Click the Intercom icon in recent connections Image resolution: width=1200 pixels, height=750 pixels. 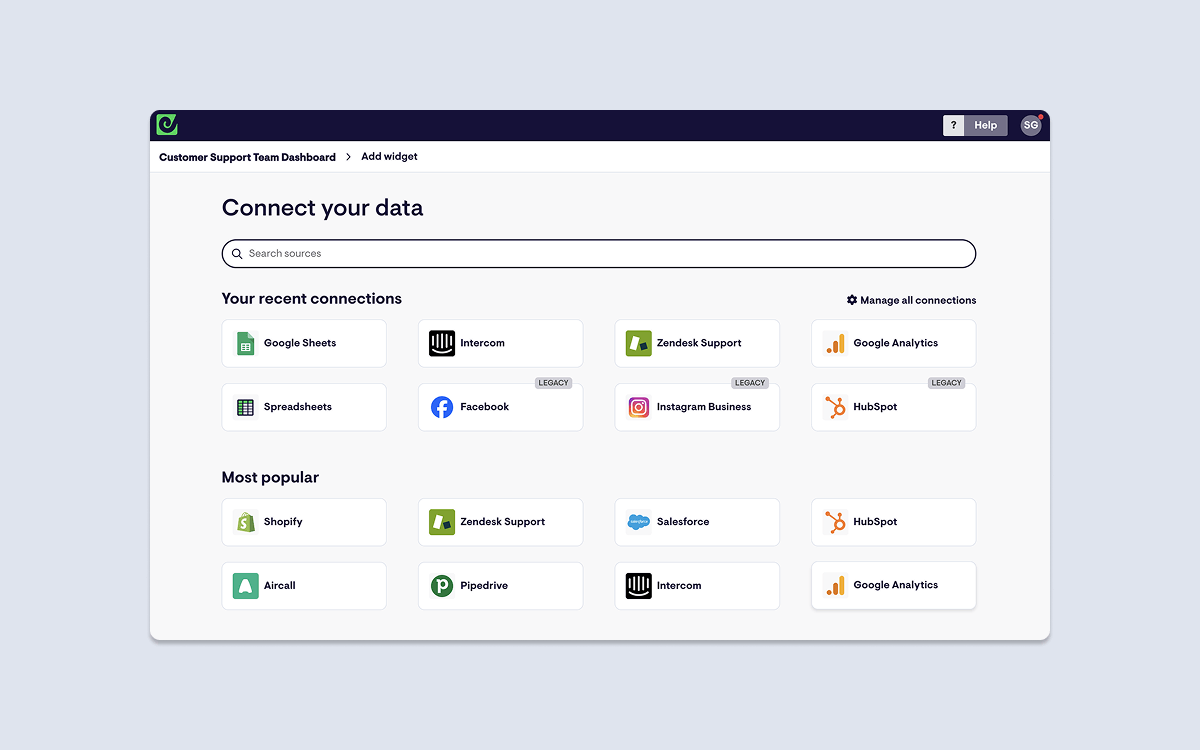pos(442,343)
